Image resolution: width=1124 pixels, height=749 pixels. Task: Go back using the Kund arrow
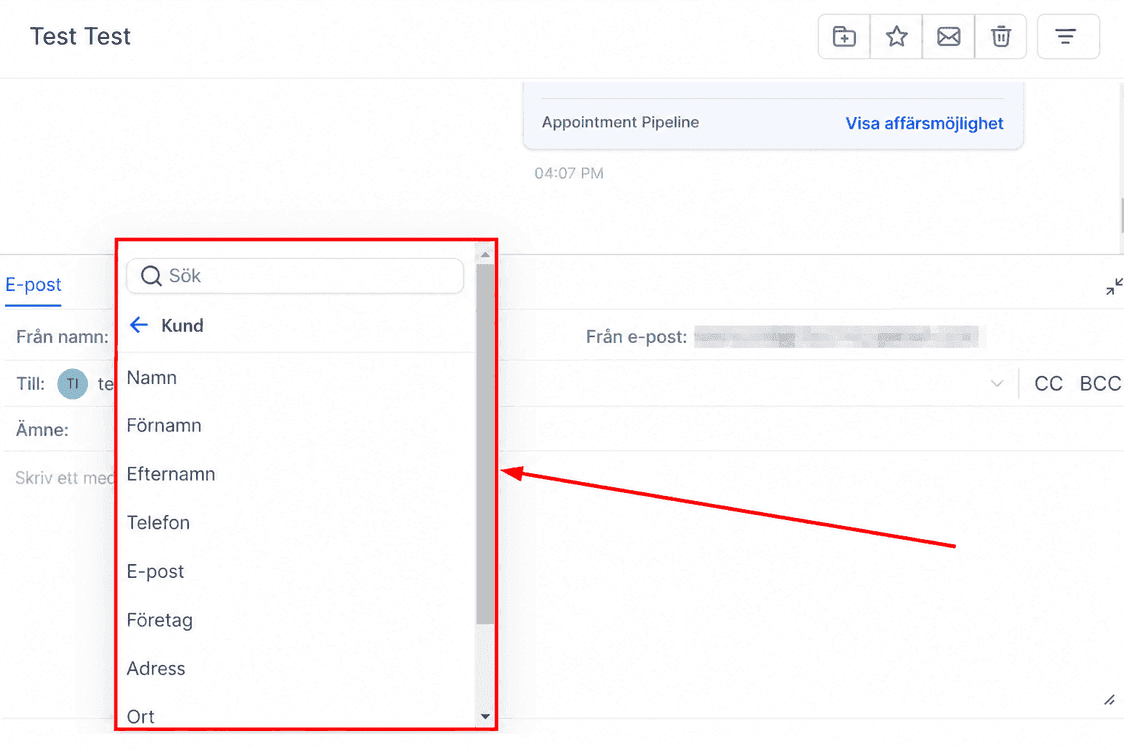139,325
